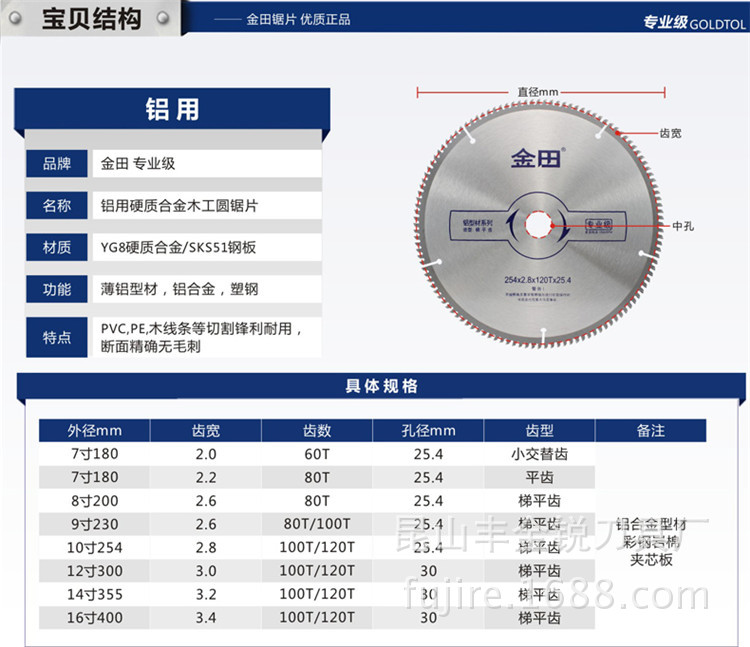Select the 铝用 heading on the spec card

click(x=172, y=109)
